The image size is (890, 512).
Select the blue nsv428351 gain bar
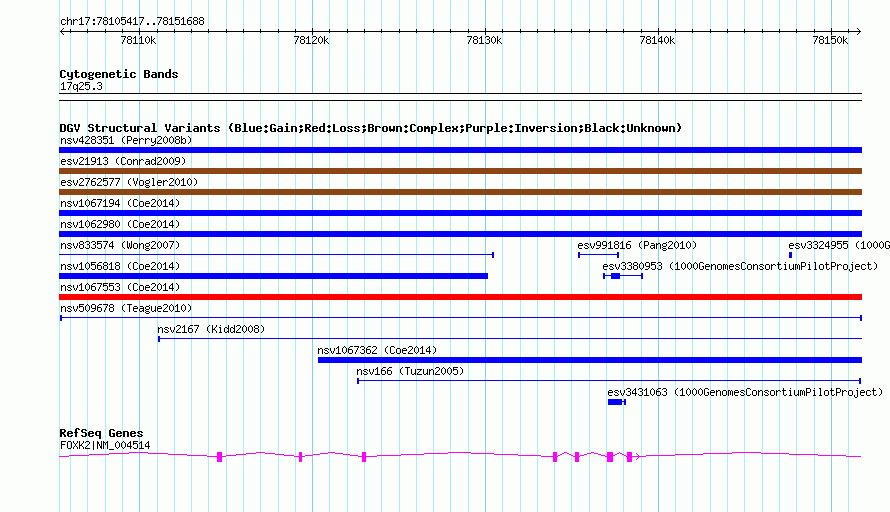click(x=460, y=150)
